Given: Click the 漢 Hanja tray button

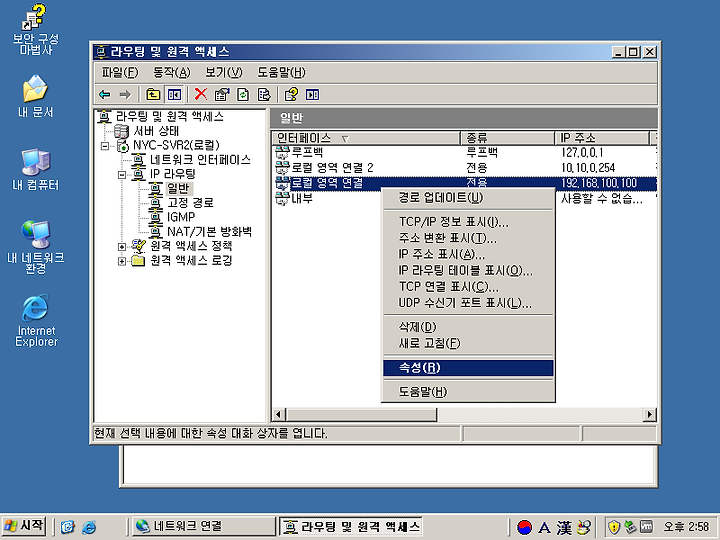Looking at the screenshot, I should tap(564, 527).
